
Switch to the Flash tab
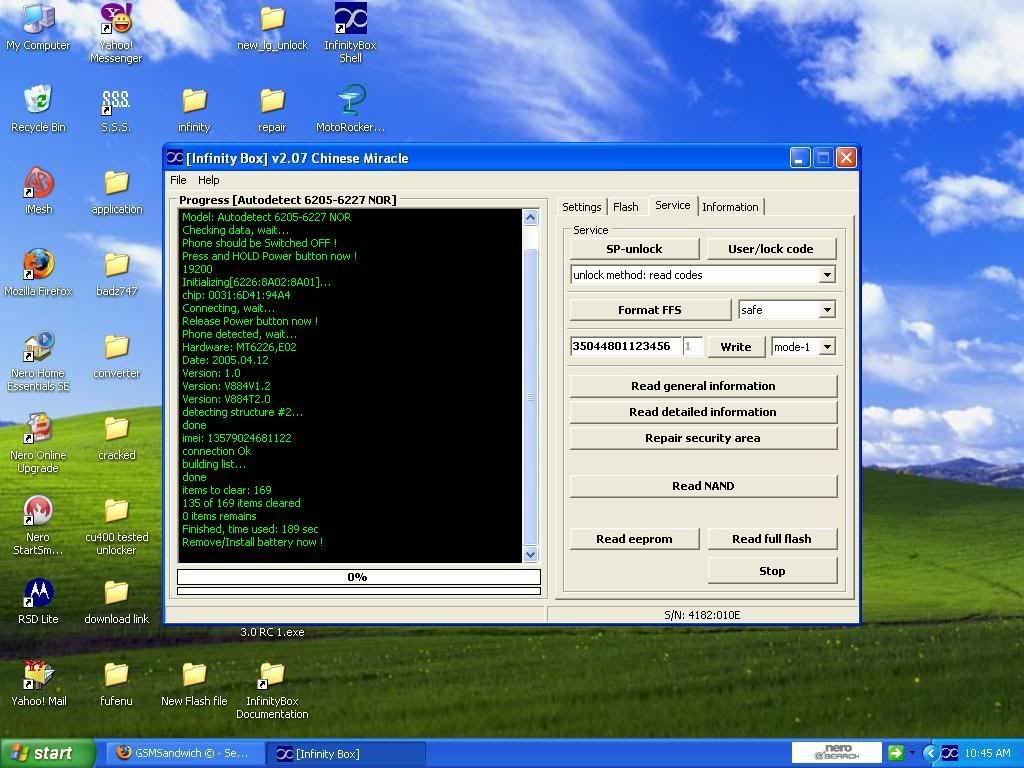point(626,207)
